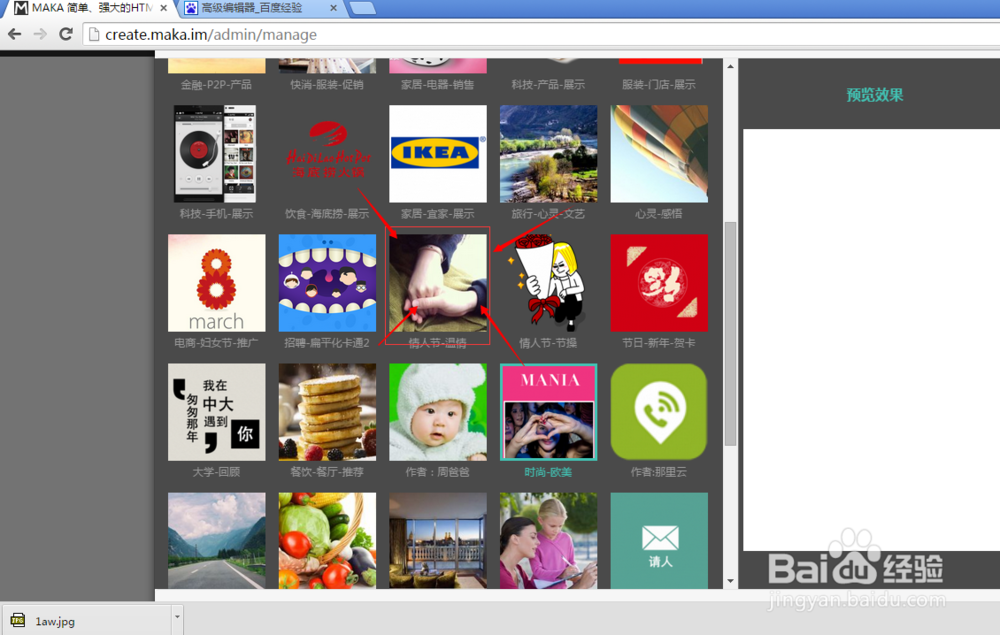Click the green phone location icon template

(x=659, y=412)
